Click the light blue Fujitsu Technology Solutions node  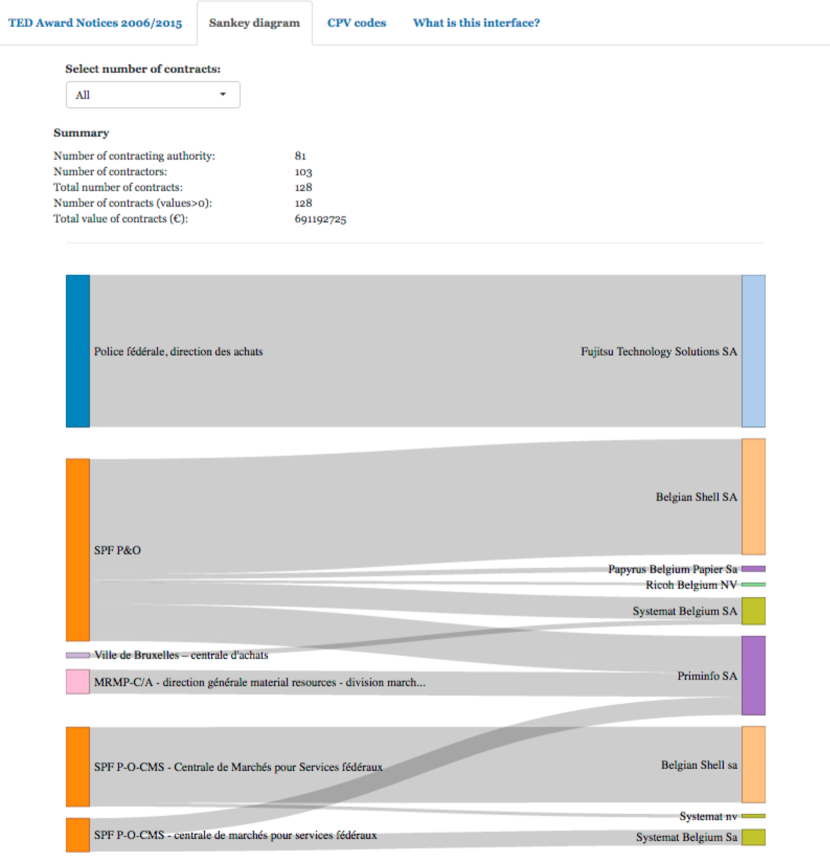[754, 351]
